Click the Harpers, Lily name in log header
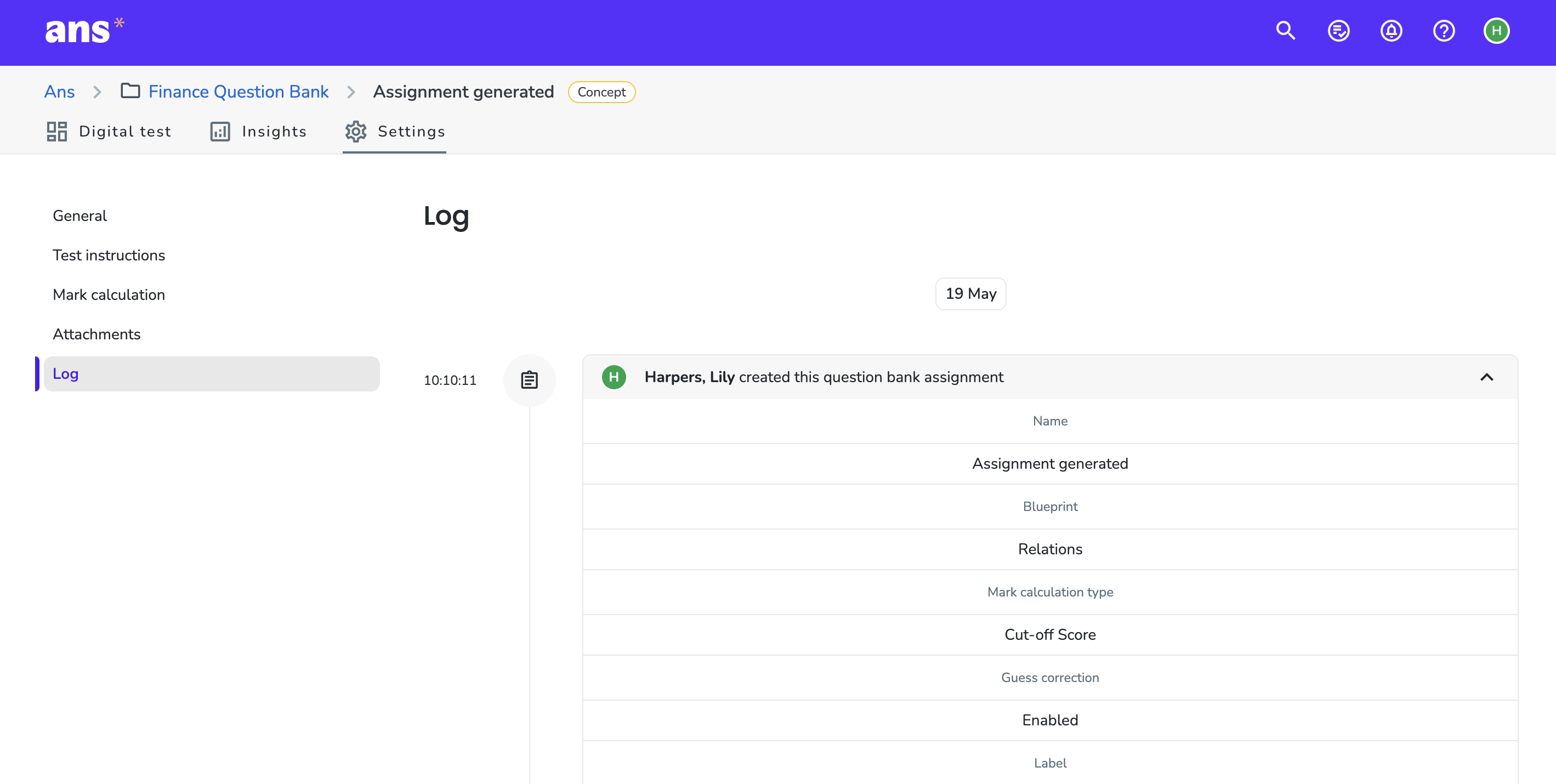The image size is (1556, 784). 689,377
